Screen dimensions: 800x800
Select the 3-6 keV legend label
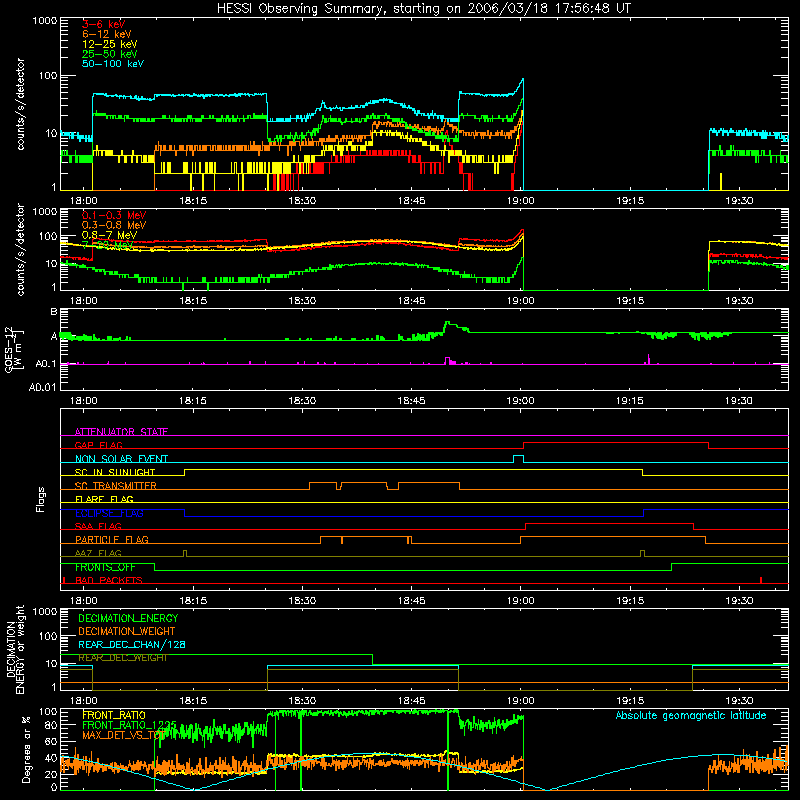104,24
